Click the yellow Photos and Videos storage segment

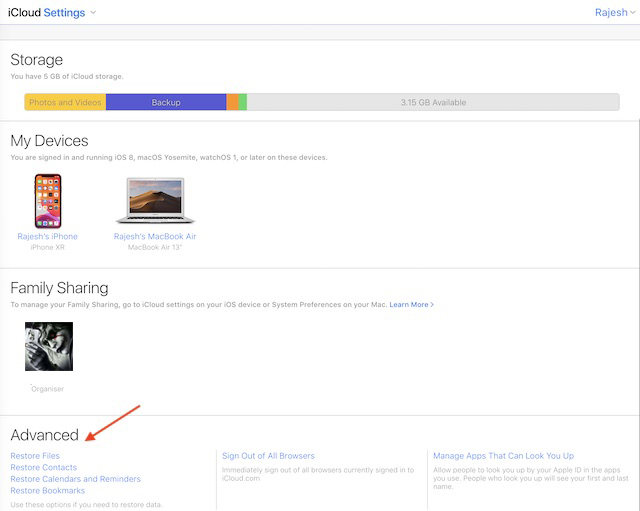click(65, 102)
